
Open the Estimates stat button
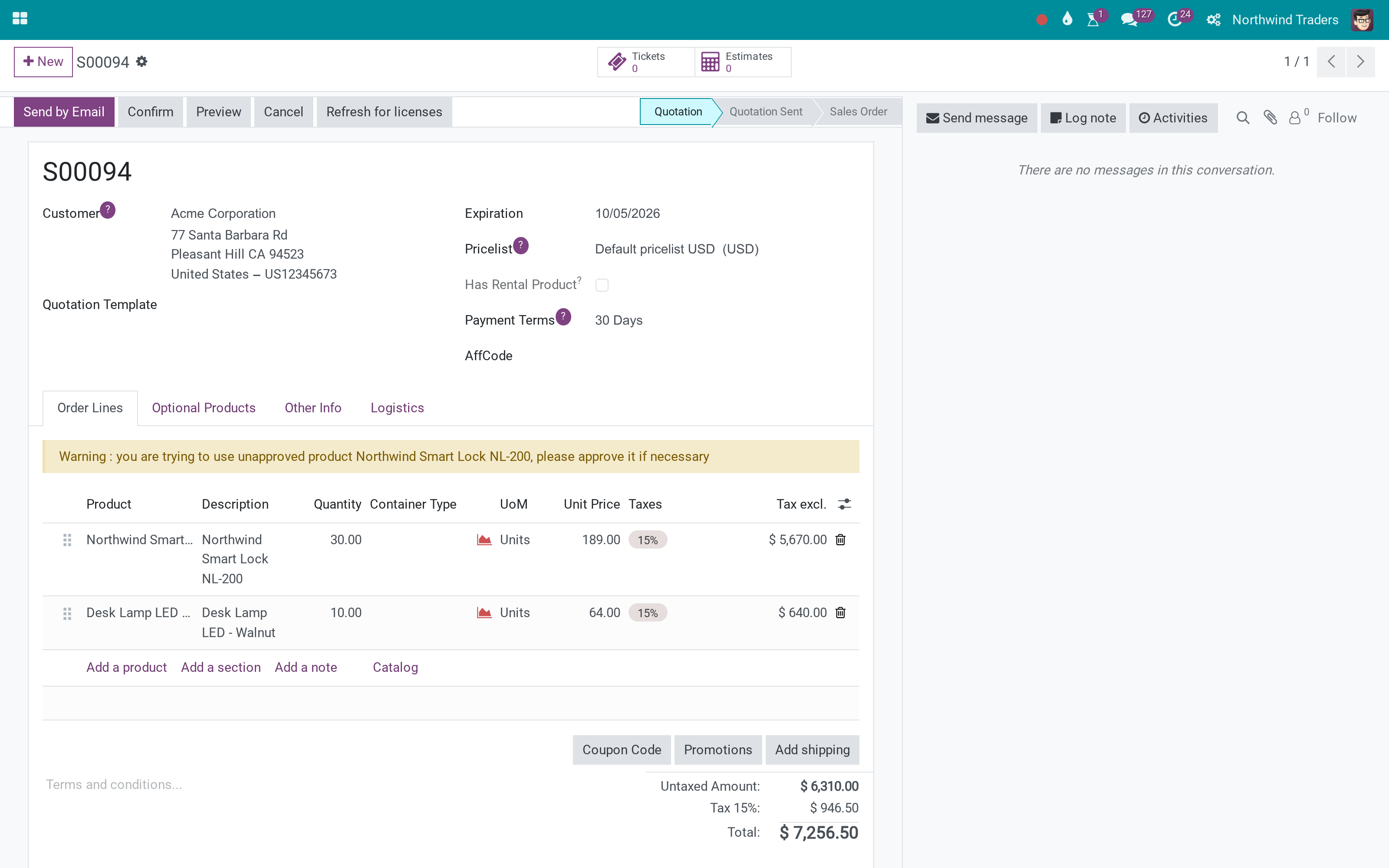(743, 62)
